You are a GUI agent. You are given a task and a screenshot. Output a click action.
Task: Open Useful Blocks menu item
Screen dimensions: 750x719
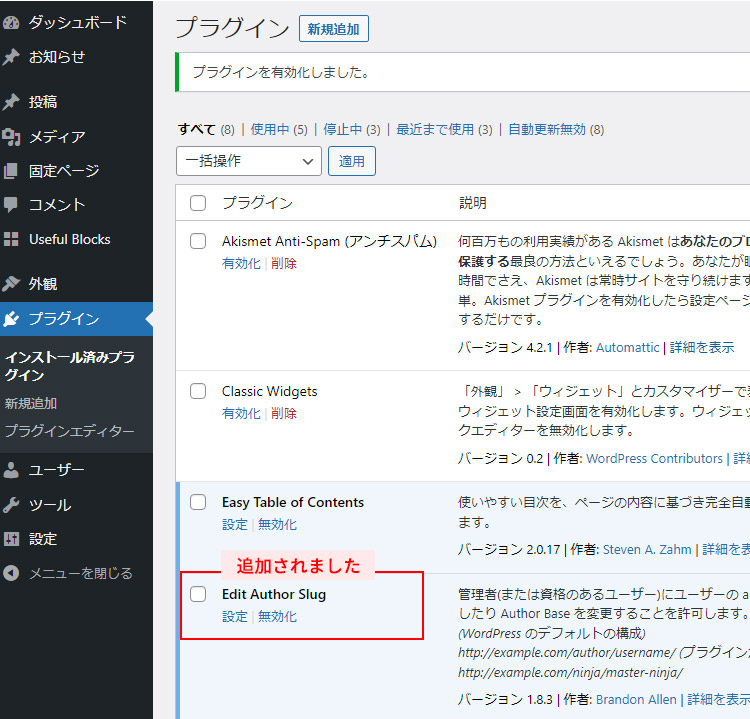pos(70,239)
